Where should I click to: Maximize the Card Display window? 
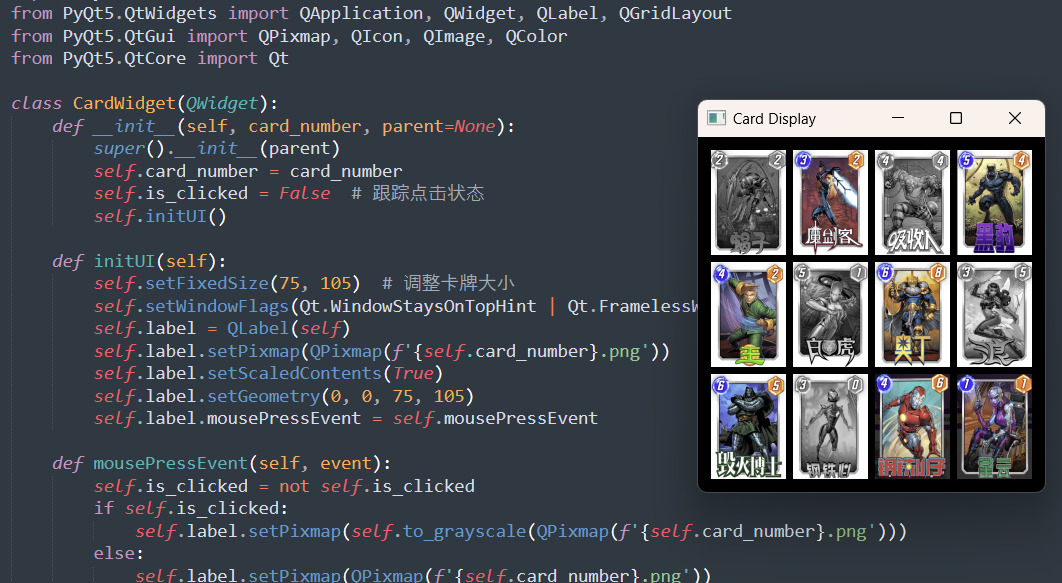[x=955, y=118]
